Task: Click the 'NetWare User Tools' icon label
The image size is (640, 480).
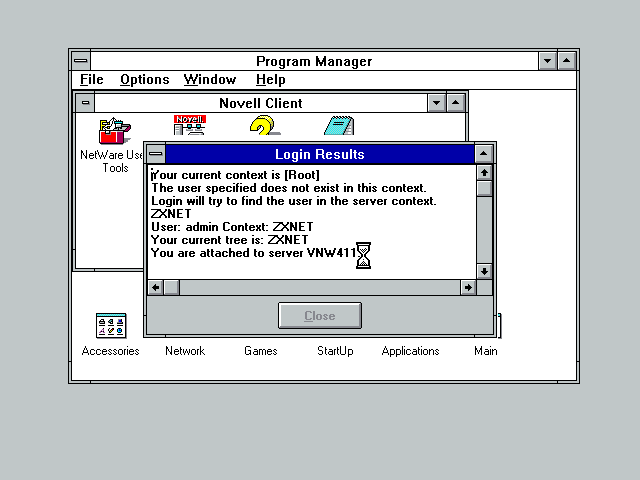Action: pyautogui.click(x=112, y=161)
